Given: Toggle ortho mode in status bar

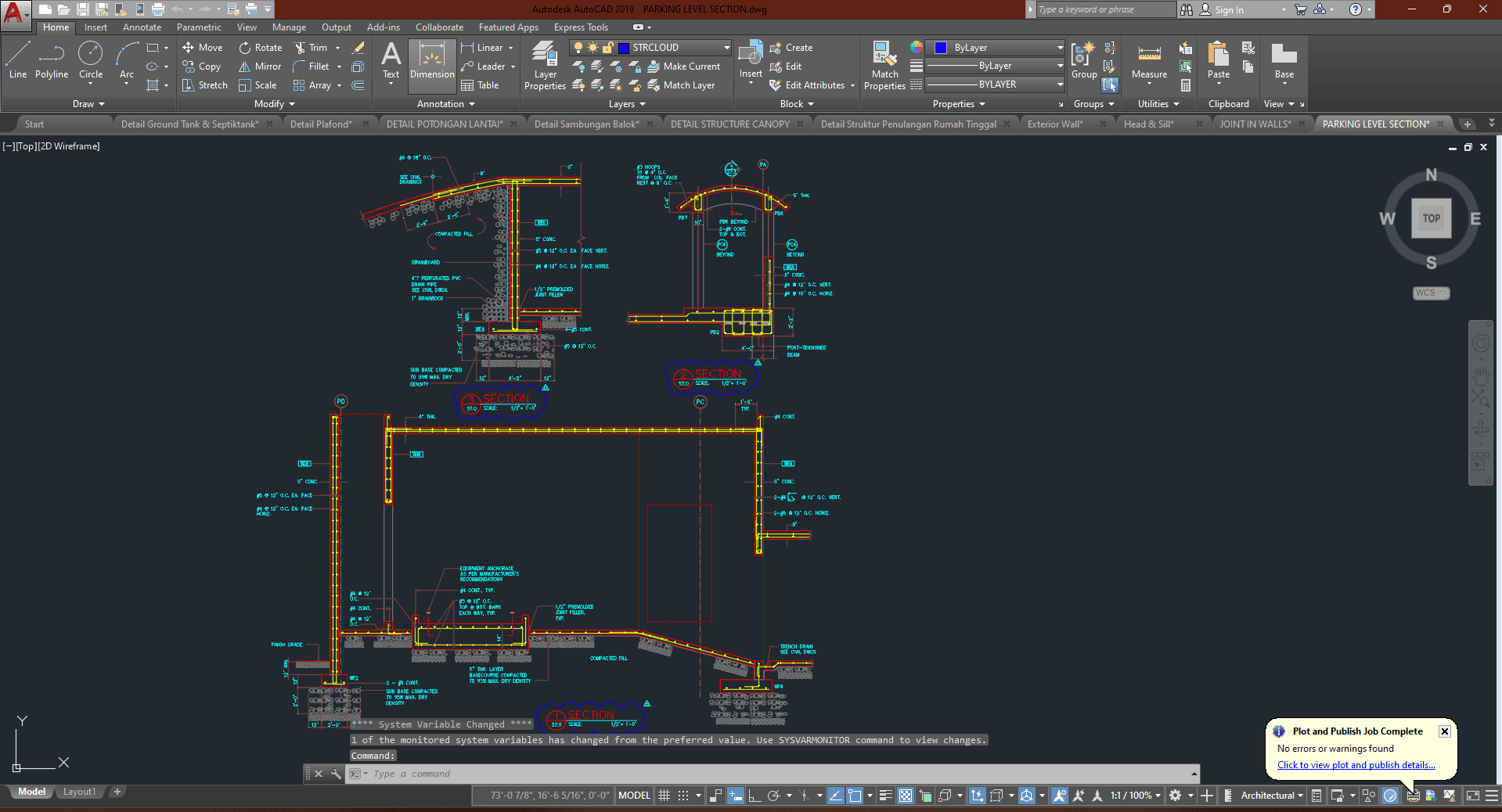Looking at the screenshot, I should [755, 796].
